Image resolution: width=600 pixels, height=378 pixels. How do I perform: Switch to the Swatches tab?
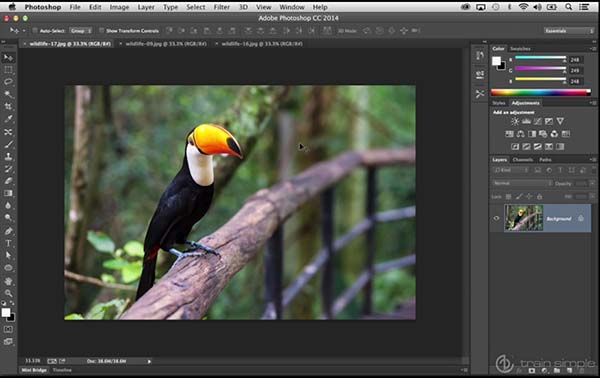[520, 49]
